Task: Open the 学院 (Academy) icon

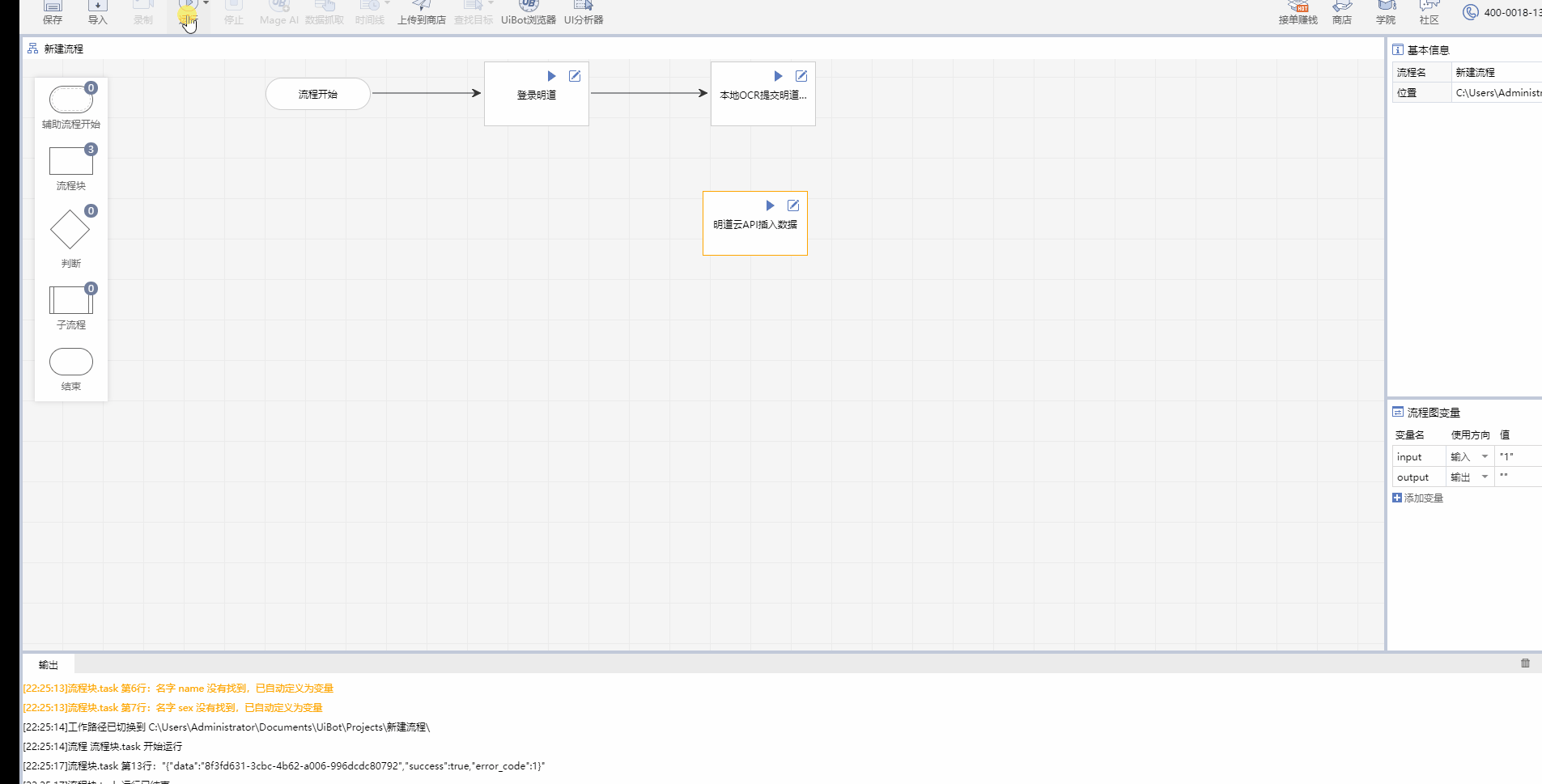Action: click(x=1386, y=12)
